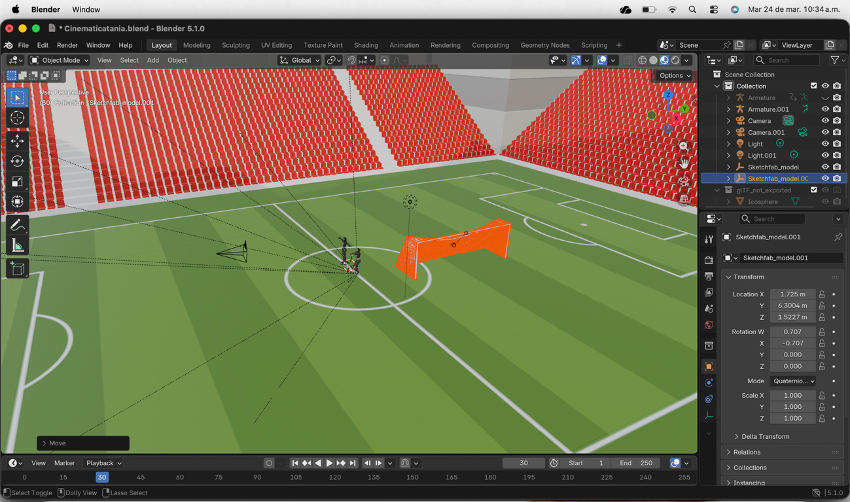Select the Select Box tool
Image resolution: width=850 pixels, height=502 pixels.
coord(17,98)
